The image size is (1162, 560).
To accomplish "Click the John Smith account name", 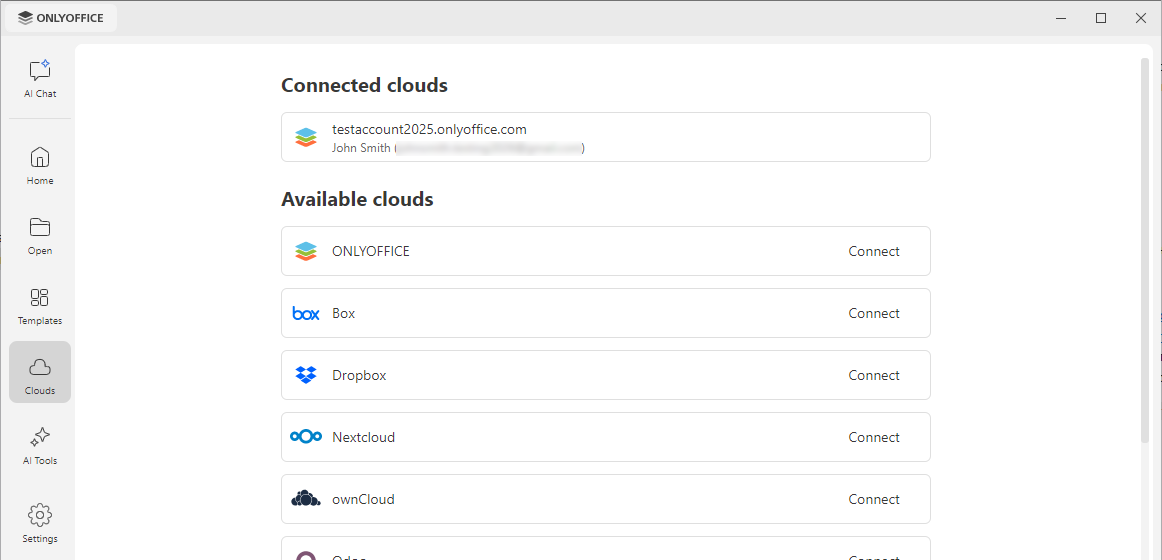I will (x=362, y=148).
